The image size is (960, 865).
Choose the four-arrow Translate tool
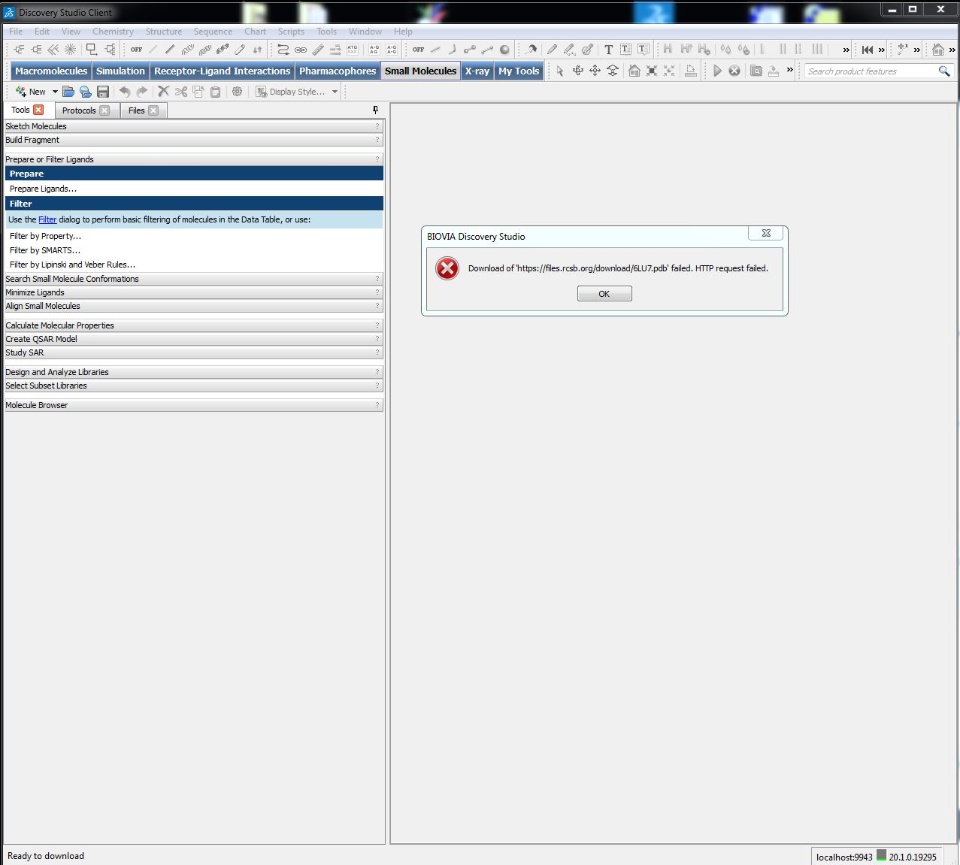point(594,71)
